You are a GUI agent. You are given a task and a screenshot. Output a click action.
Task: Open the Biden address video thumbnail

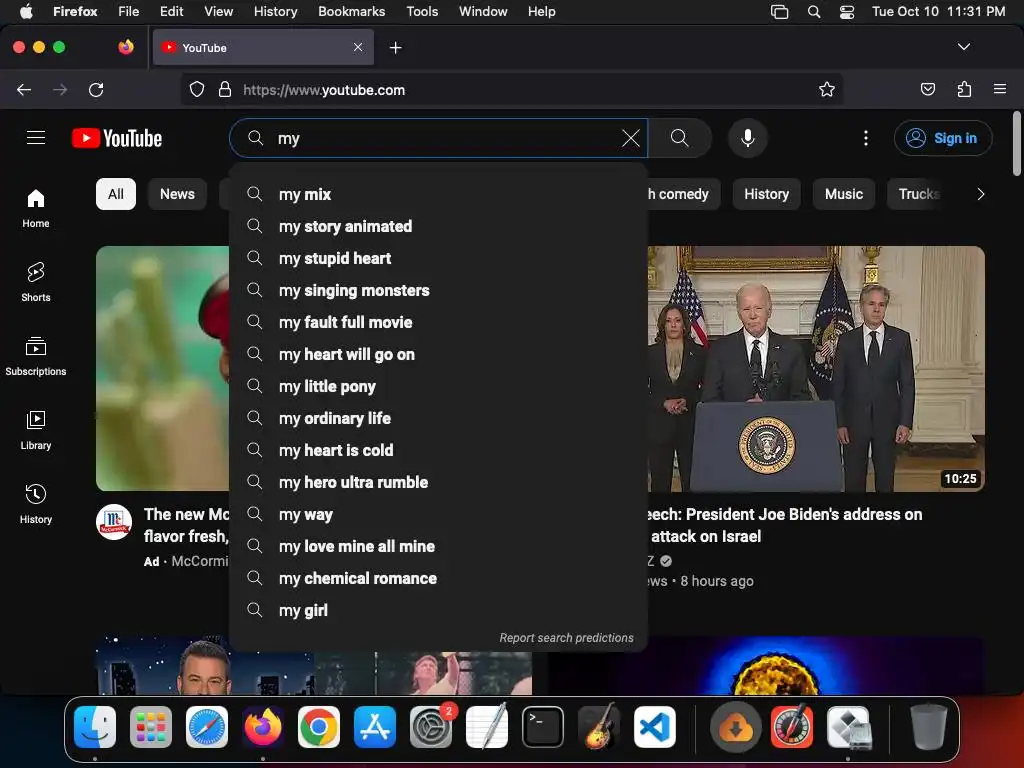coord(816,368)
